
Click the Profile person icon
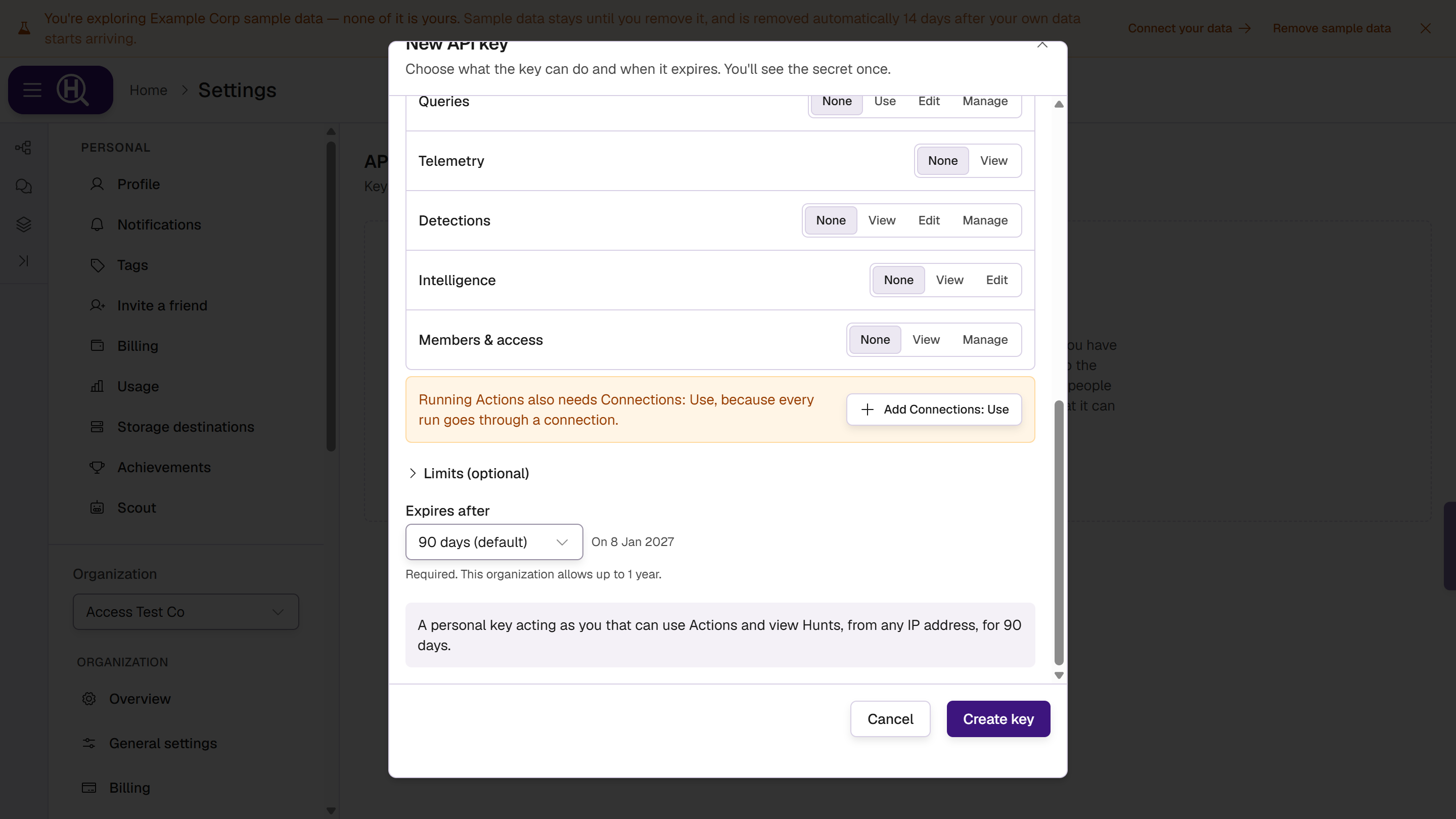(97, 184)
